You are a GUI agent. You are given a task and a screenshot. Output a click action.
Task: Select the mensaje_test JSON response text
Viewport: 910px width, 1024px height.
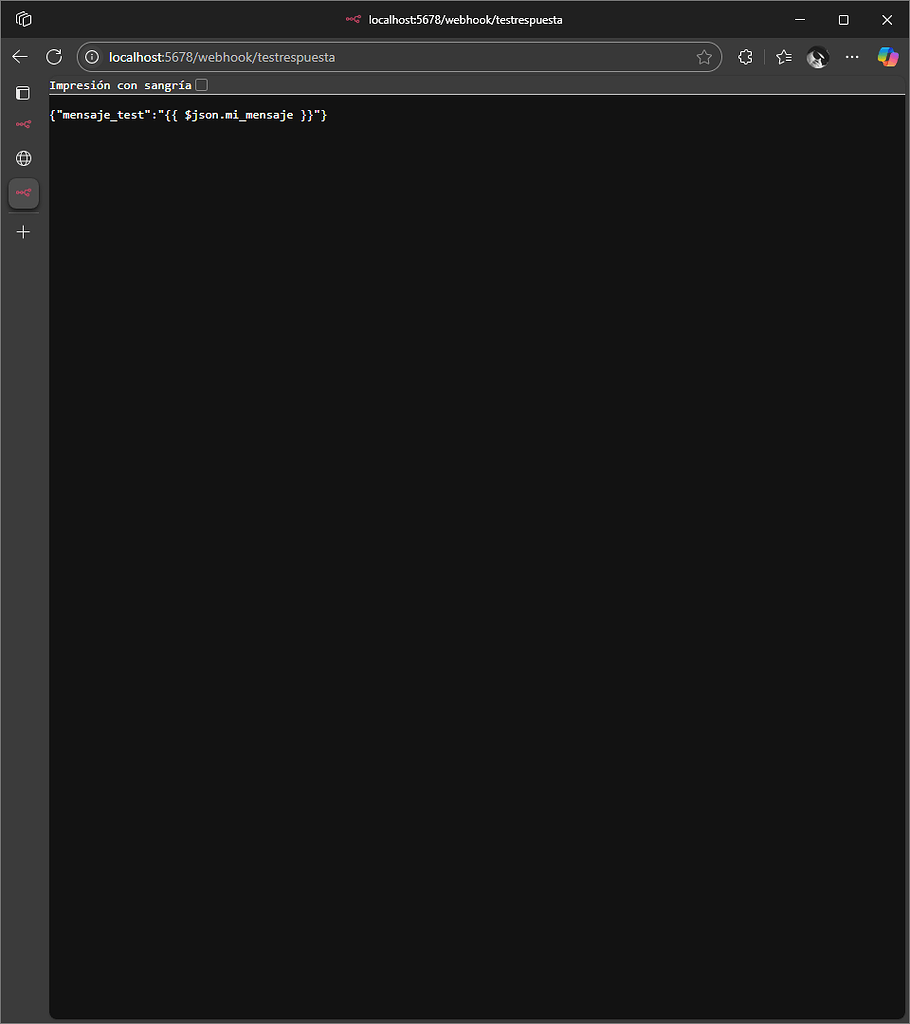tap(190, 114)
